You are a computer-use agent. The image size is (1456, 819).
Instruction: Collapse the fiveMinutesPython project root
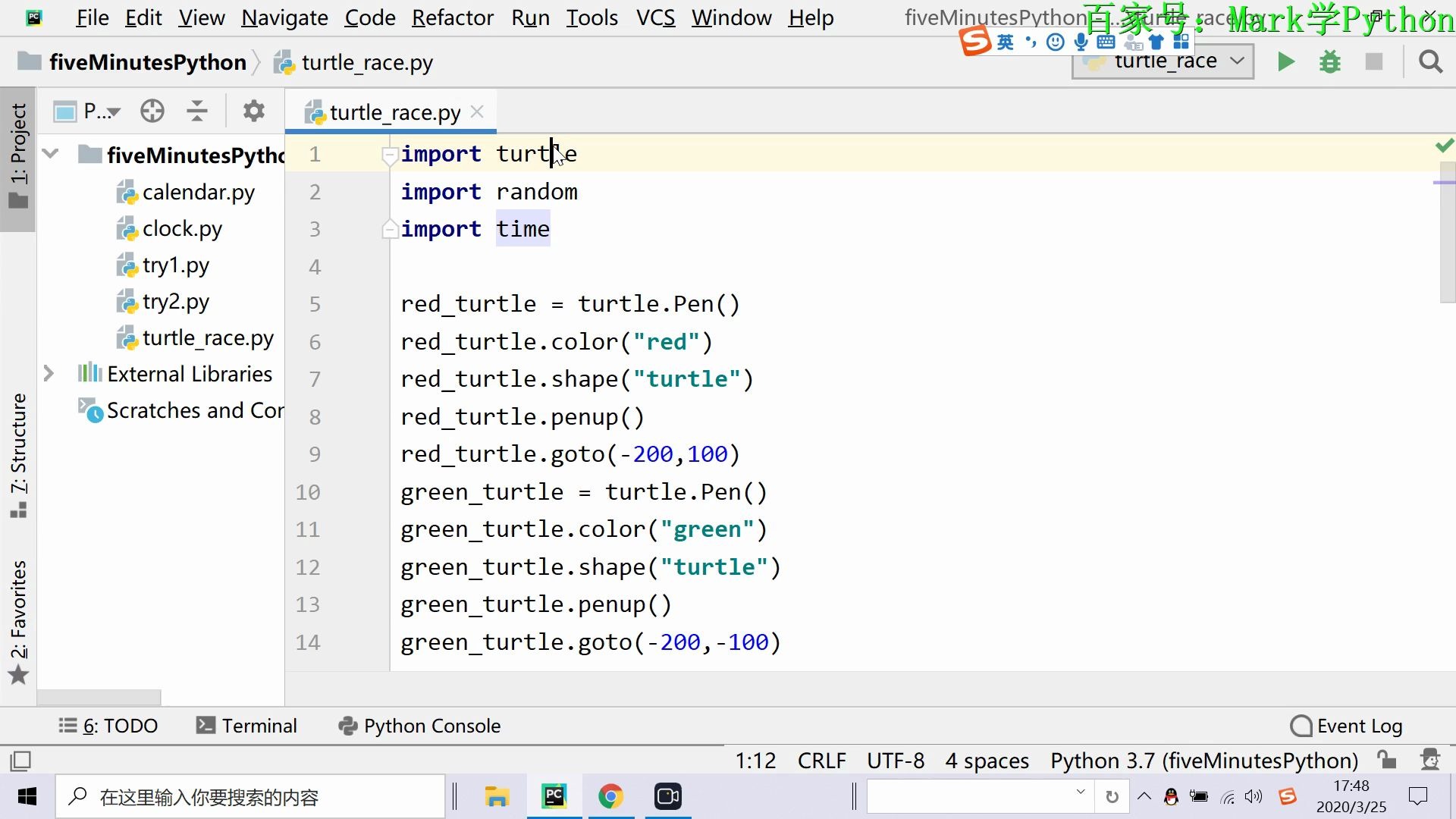[x=49, y=154]
